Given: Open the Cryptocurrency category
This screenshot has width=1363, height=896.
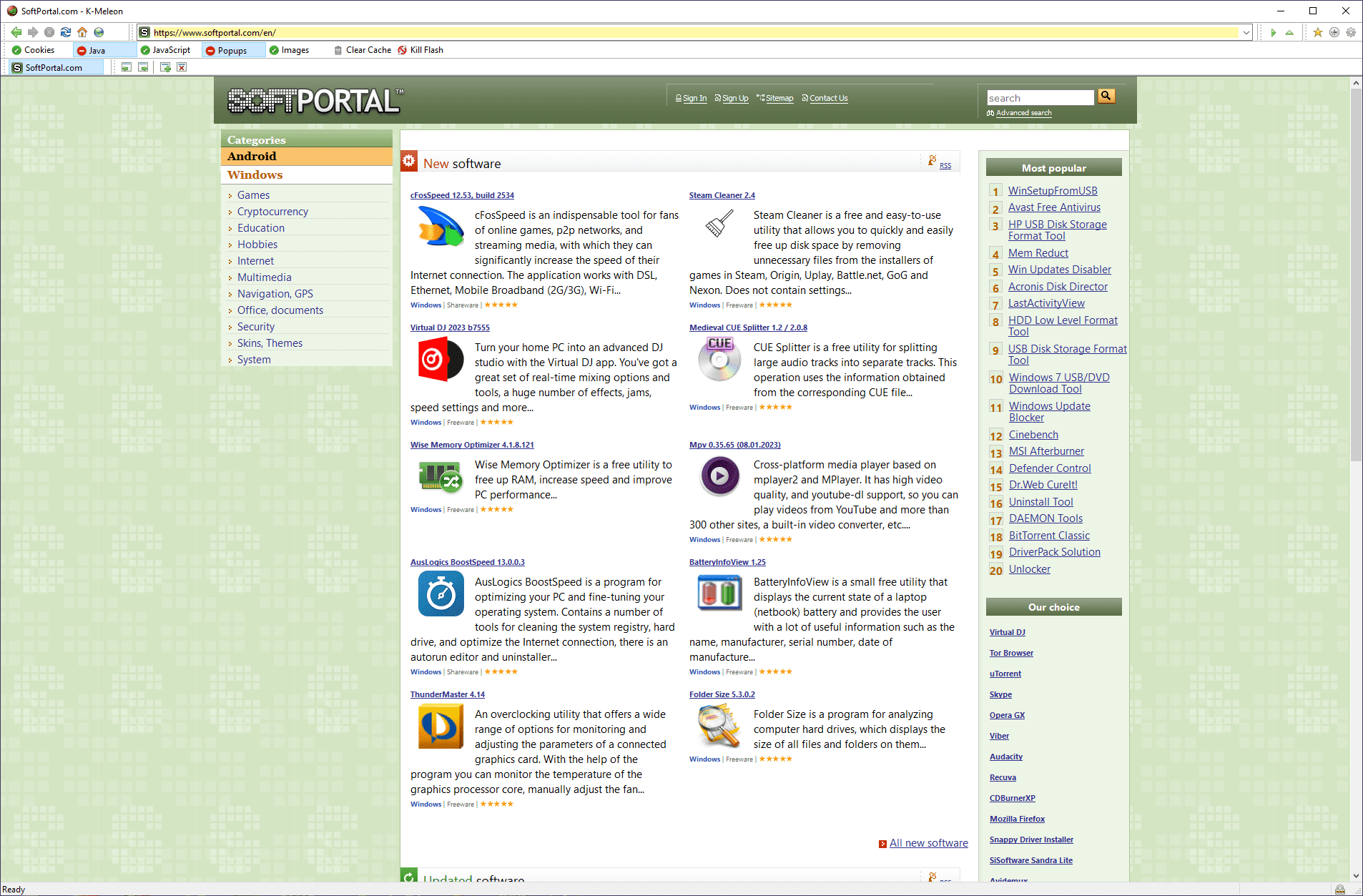Looking at the screenshot, I should [272, 212].
